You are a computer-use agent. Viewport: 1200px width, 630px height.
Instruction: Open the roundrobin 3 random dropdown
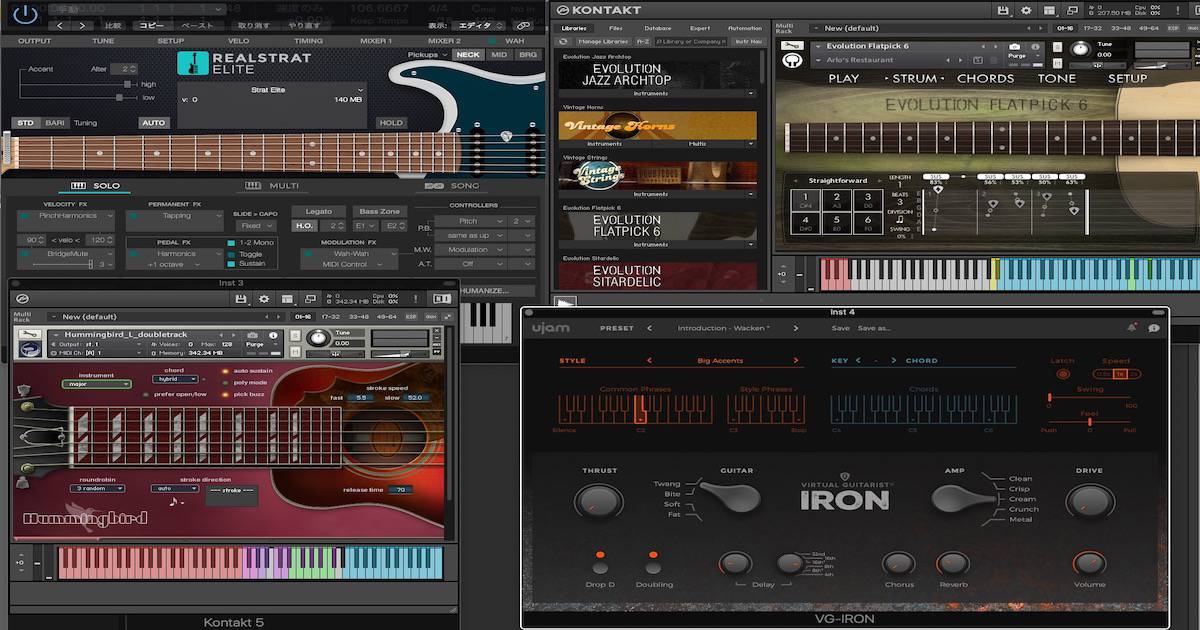(x=98, y=489)
